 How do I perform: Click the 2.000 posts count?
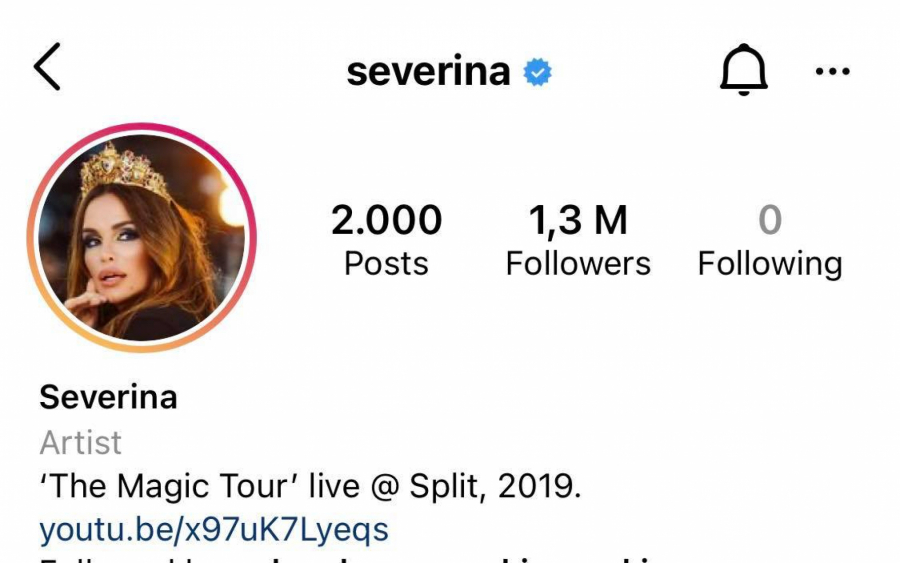click(386, 220)
